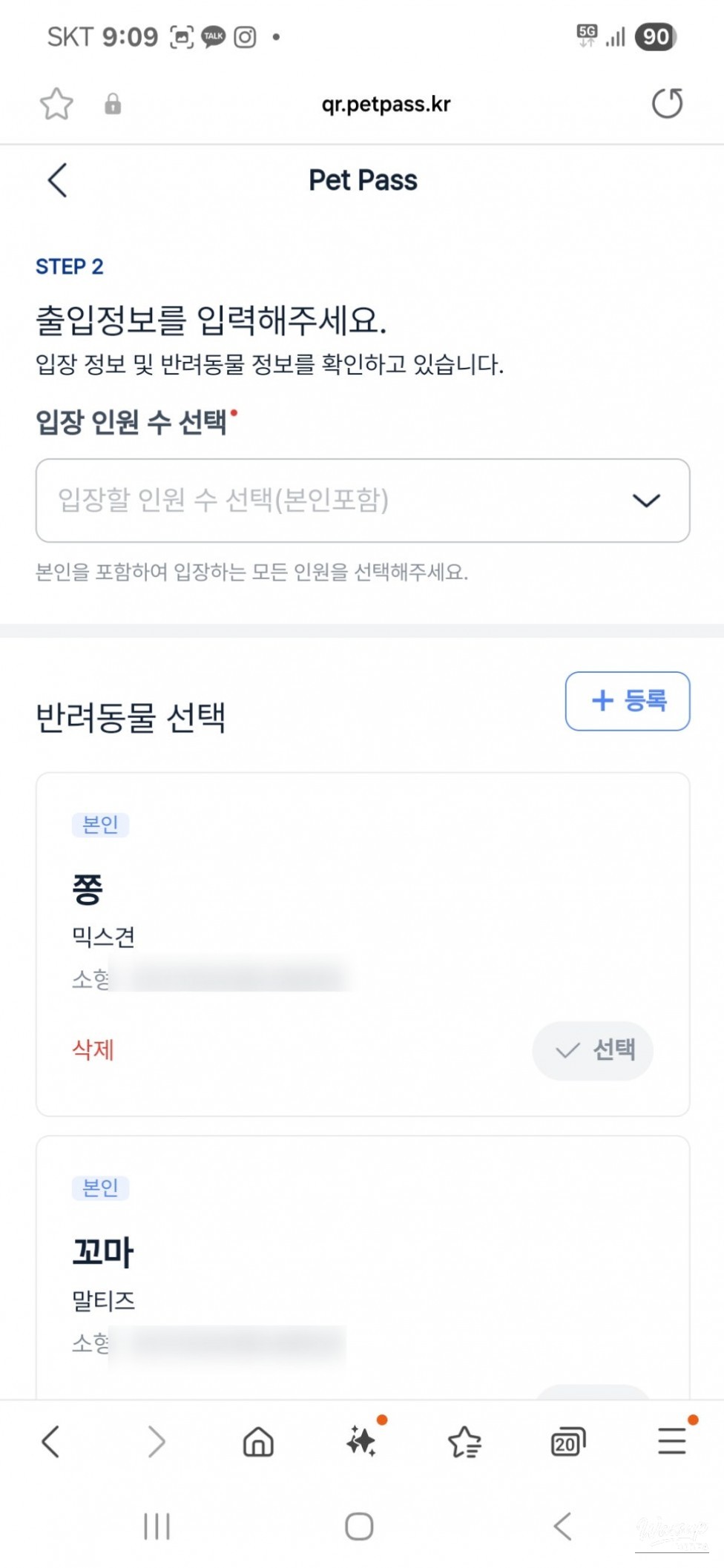Tap the padlock site security icon
Viewport: 724px width, 1568px height.
pos(113,104)
